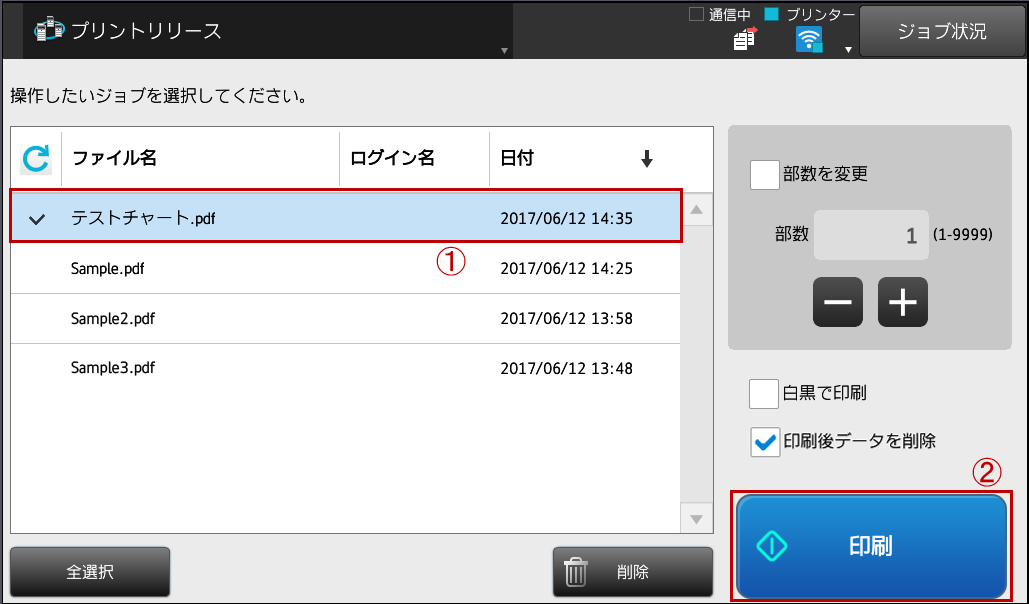Refresh the job list with reload icon
Viewport: 1029px width, 604px height.
tap(36, 159)
